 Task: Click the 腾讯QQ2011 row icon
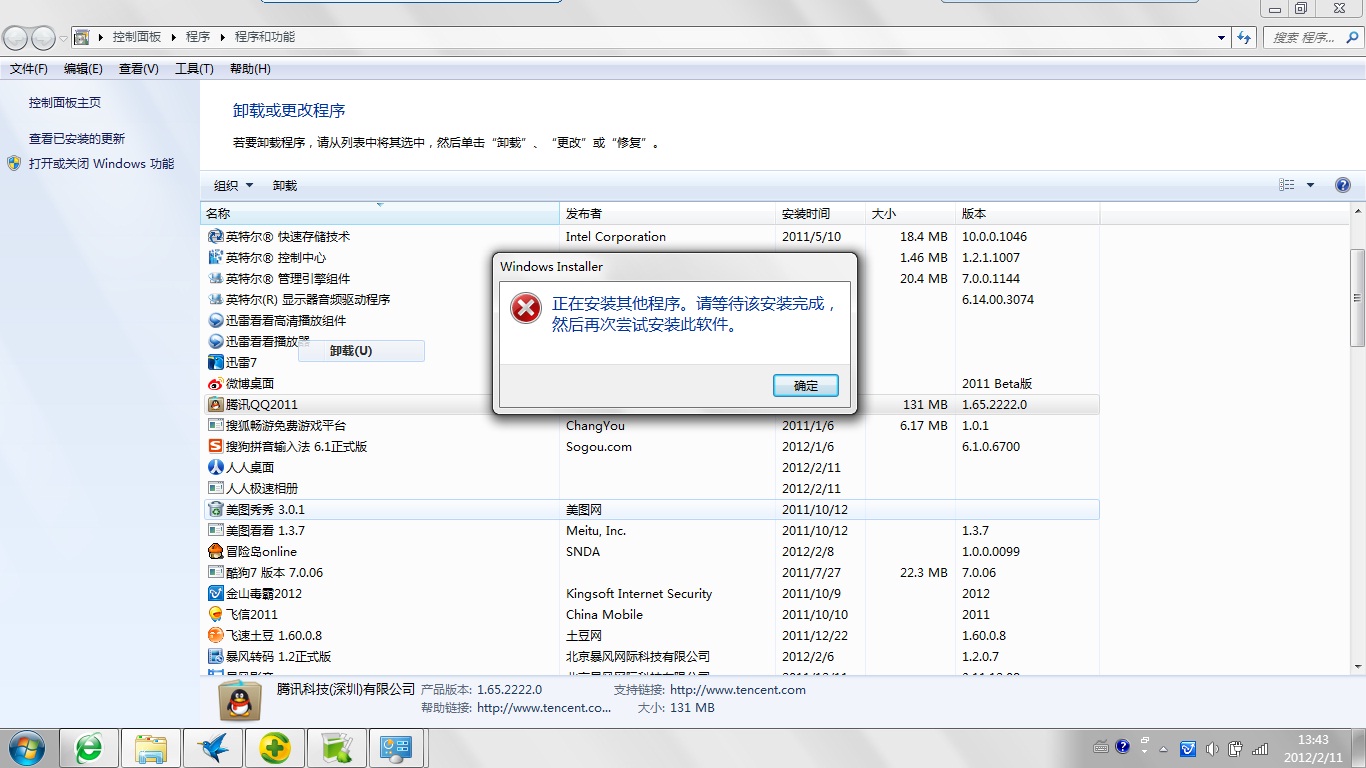(x=215, y=405)
